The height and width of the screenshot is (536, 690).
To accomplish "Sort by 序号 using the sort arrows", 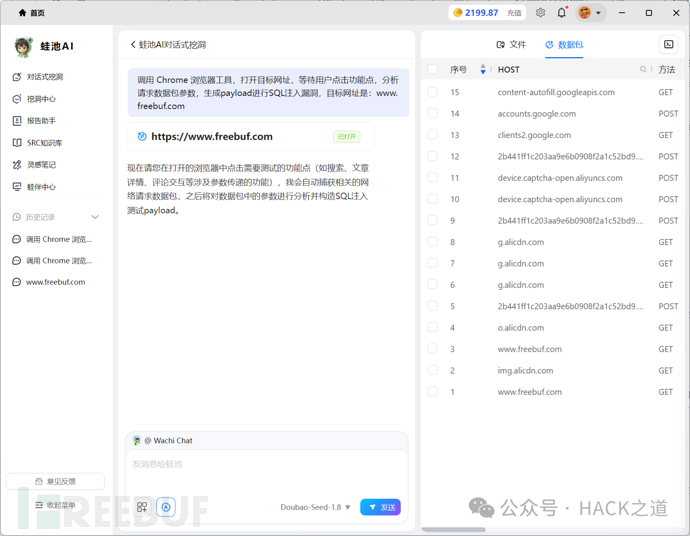I will pos(483,69).
